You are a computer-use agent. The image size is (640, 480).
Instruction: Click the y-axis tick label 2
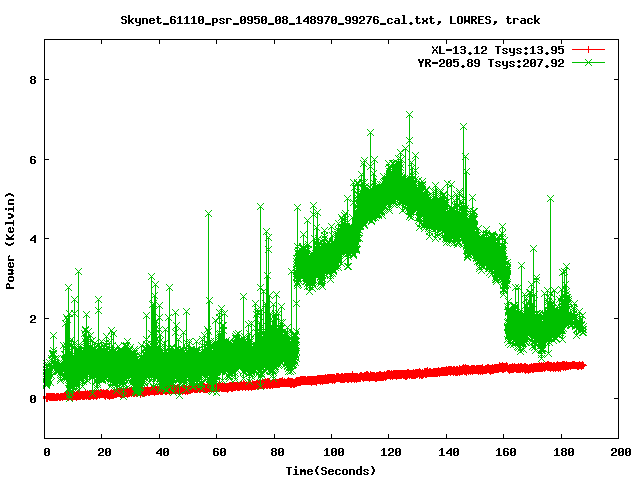coord(33,319)
